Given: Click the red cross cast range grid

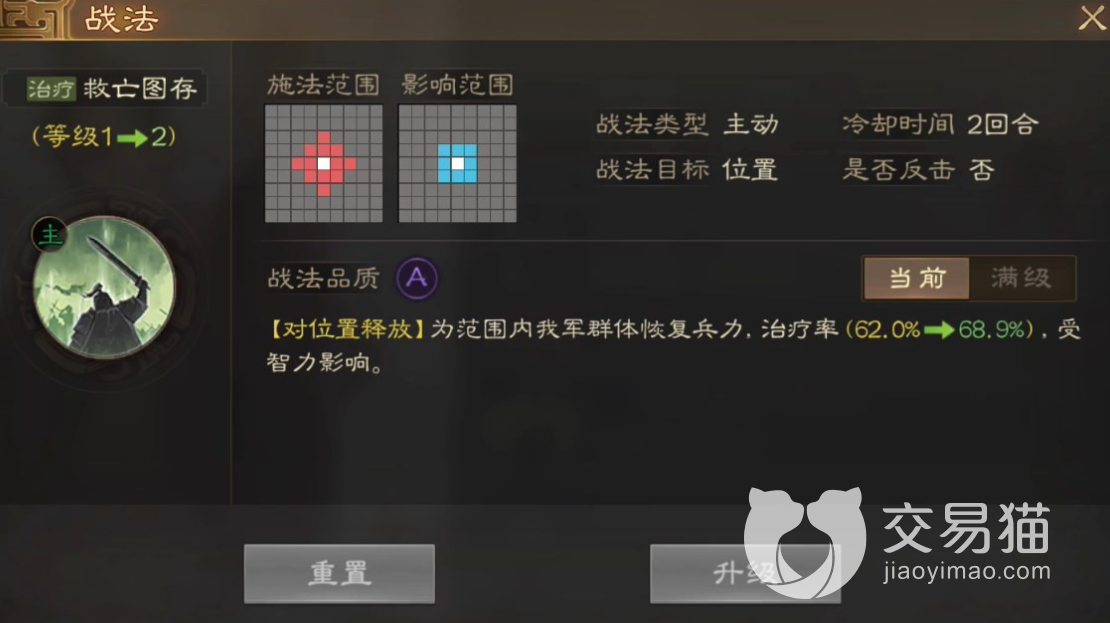Looking at the screenshot, I should (x=324, y=164).
